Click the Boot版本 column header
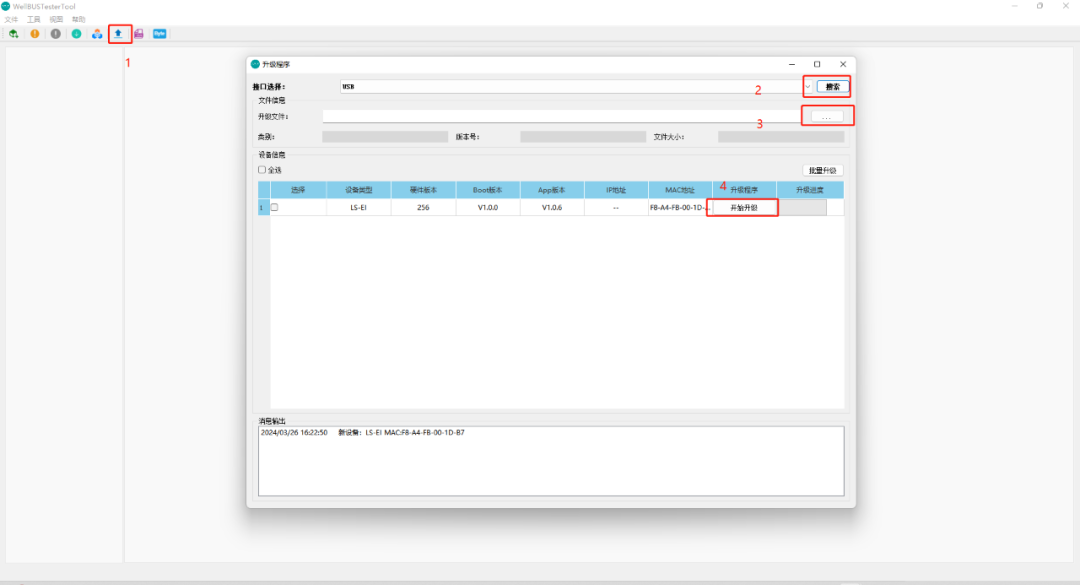The width and height of the screenshot is (1080, 585). pos(488,189)
